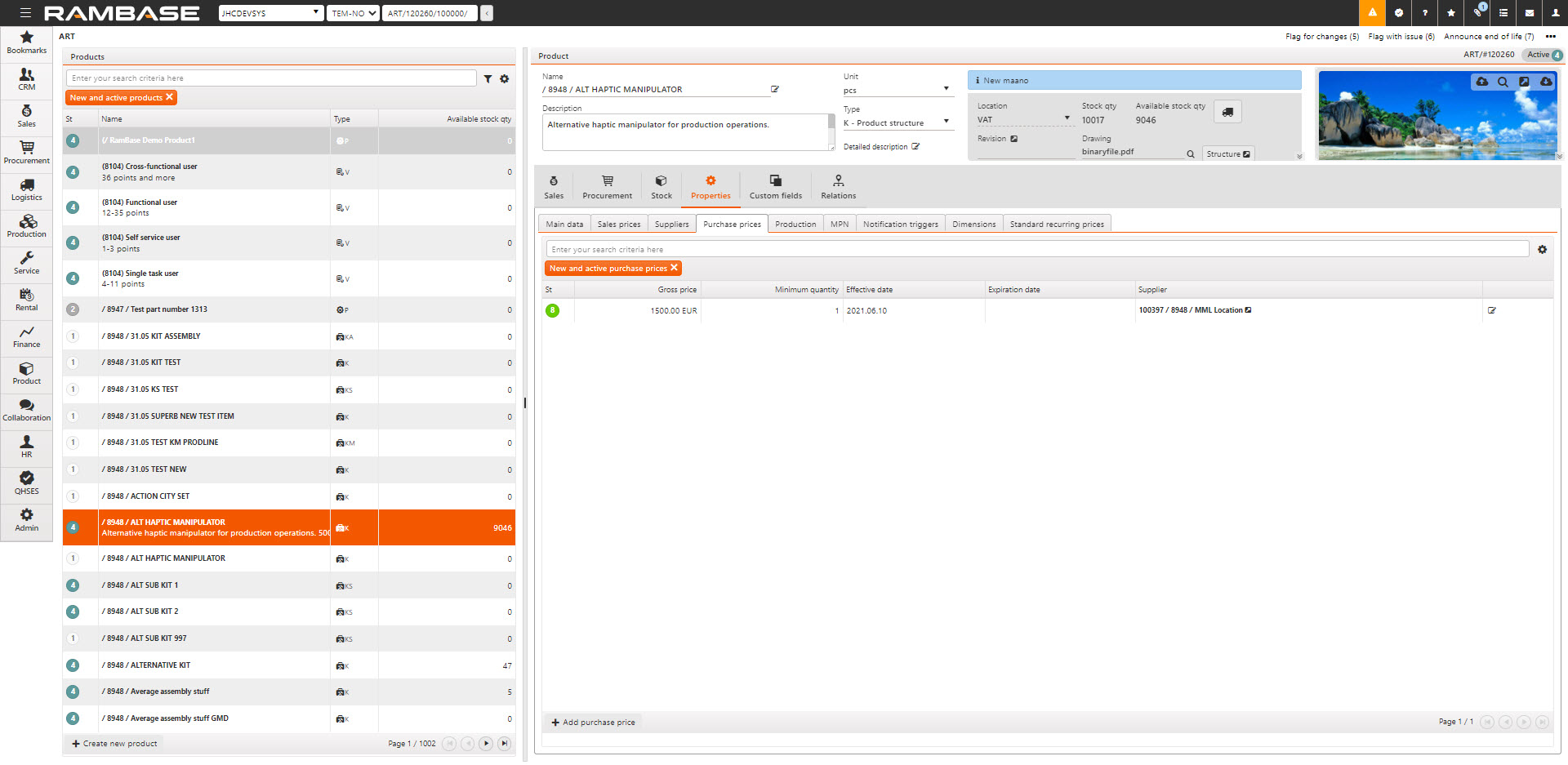The image size is (1568, 765).
Task: Click the truck icon beside available stock
Action: (1227, 113)
